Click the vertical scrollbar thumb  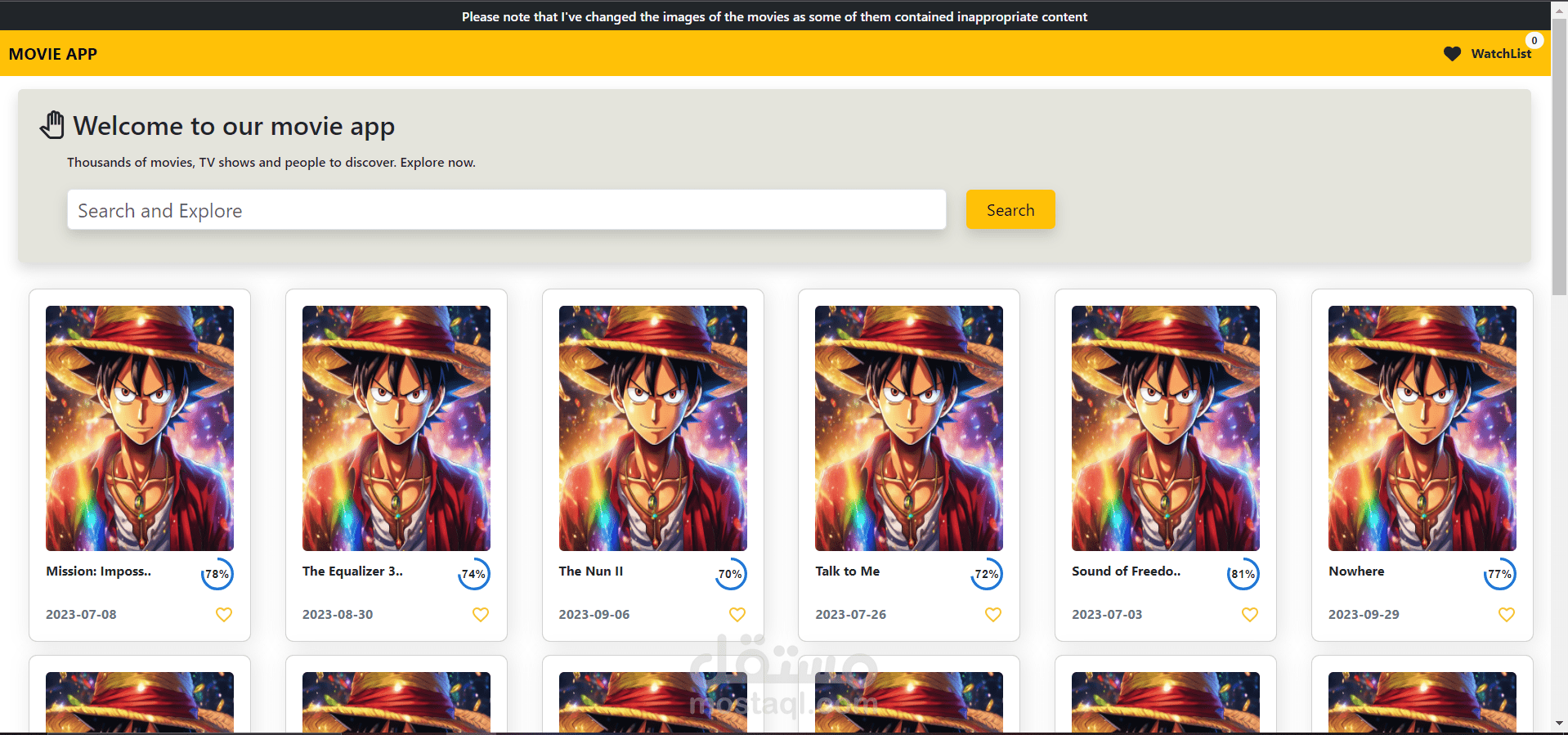1560,155
